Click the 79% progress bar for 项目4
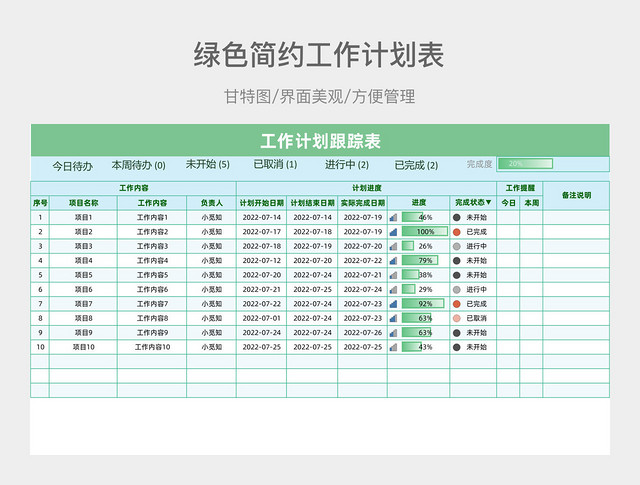This screenshot has height=485, width=640. [x=420, y=260]
